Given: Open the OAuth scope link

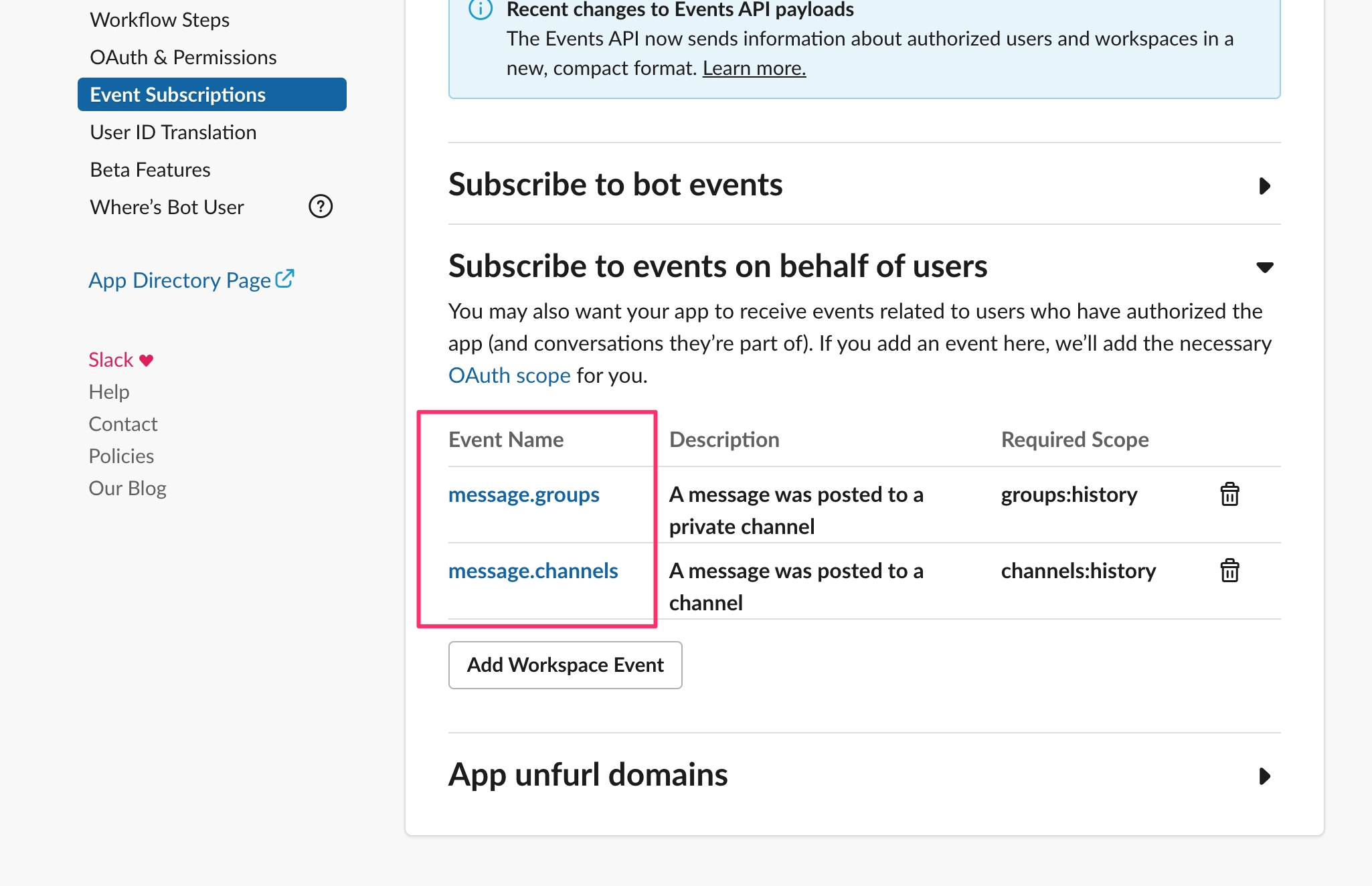Looking at the screenshot, I should coord(509,375).
